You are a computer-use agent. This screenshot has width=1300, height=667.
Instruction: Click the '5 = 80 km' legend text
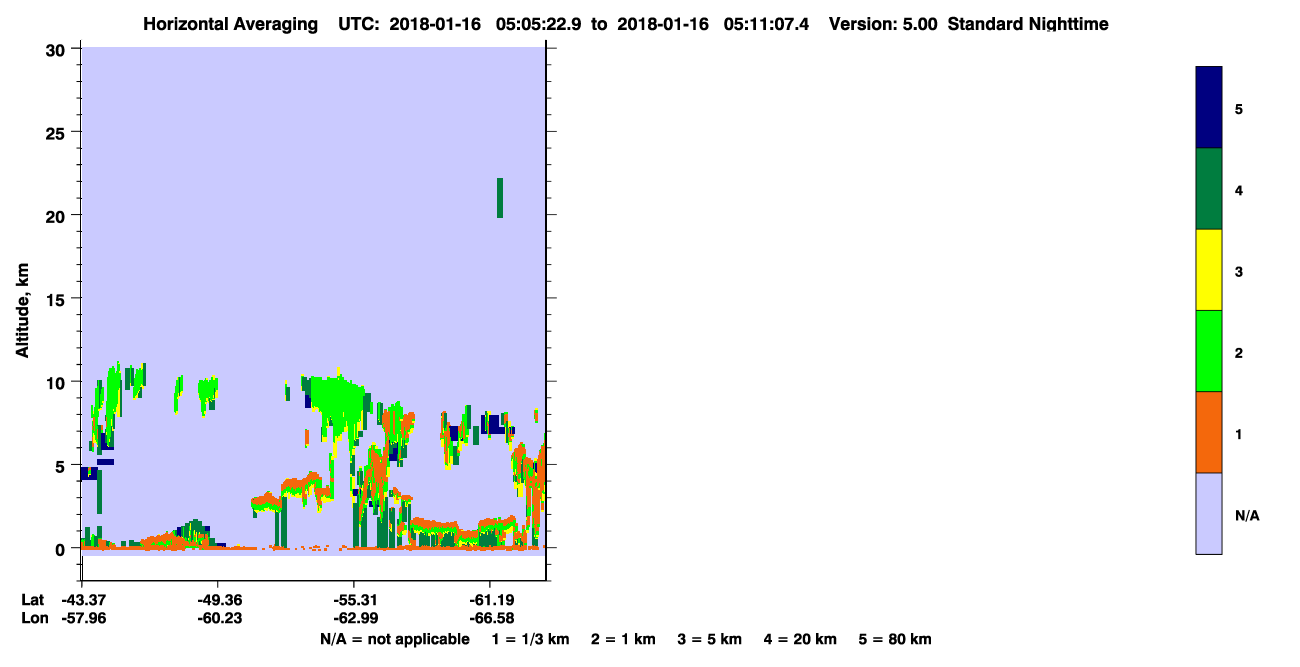coord(895,640)
